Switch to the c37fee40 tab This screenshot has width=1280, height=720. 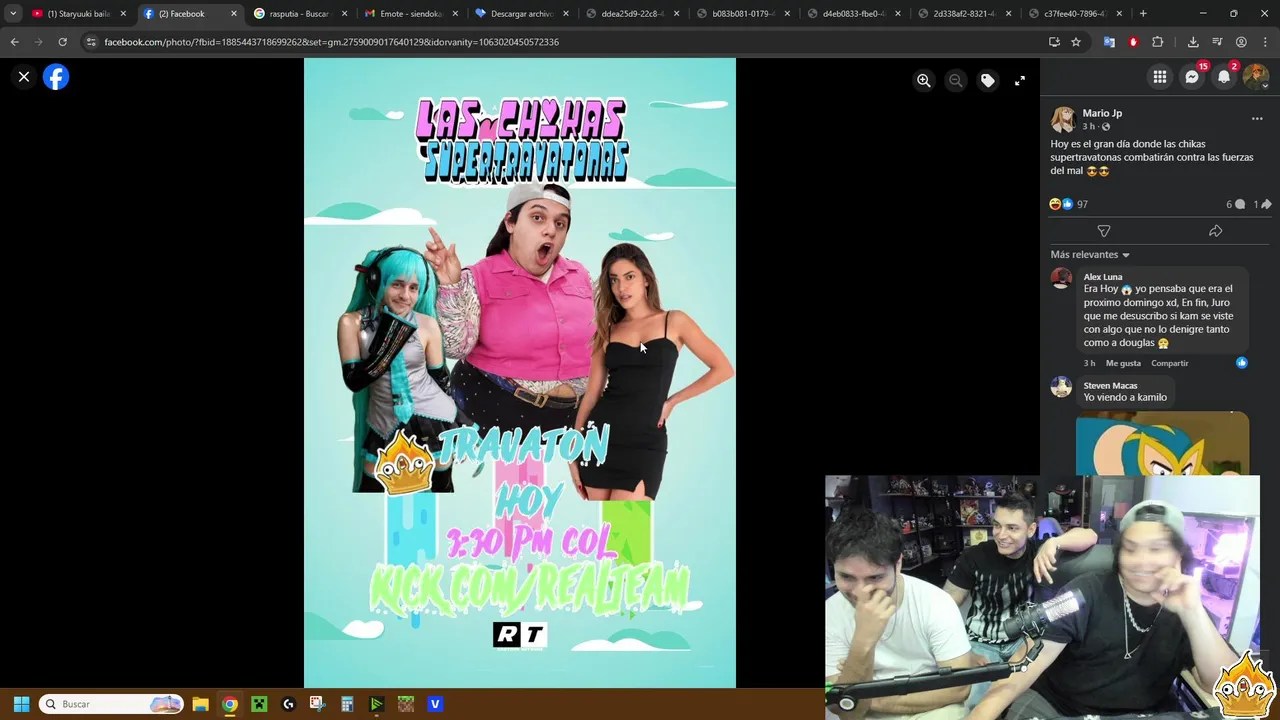(1075, 14)
